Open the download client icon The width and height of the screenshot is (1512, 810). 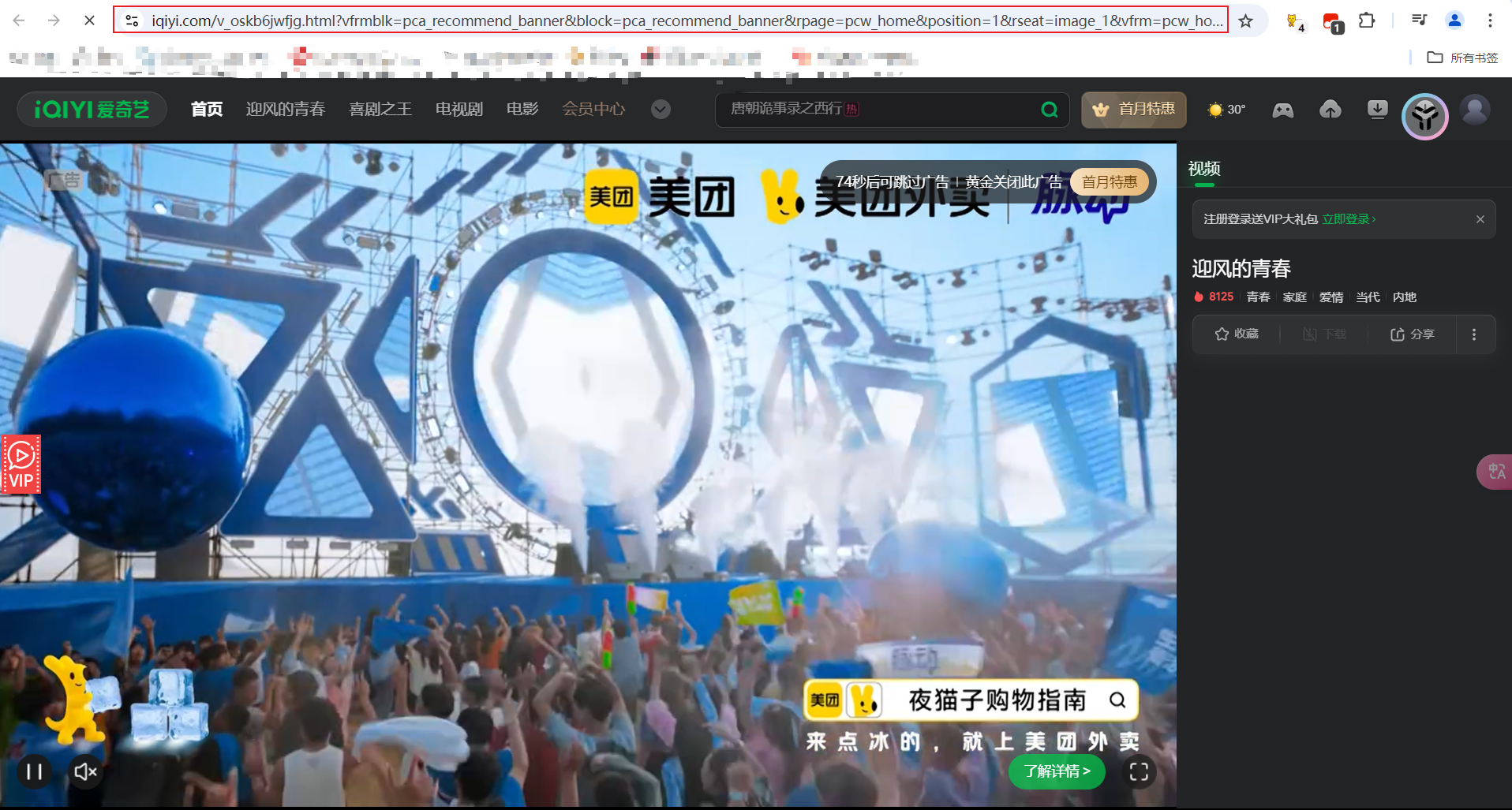click(1378, 110)
